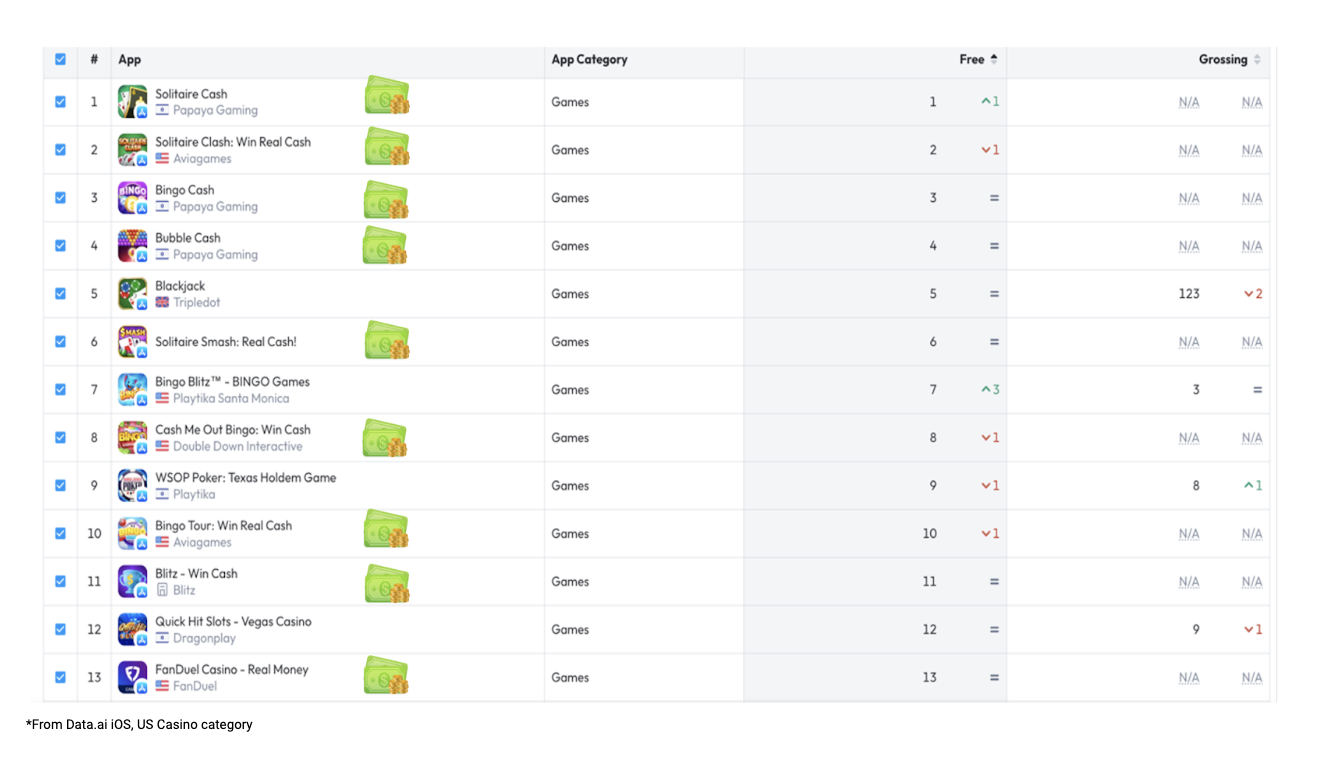Click the up 1 grossing change for WSOP Poker
Screen dimensions: 1322x770
[x=1253, y=486]
